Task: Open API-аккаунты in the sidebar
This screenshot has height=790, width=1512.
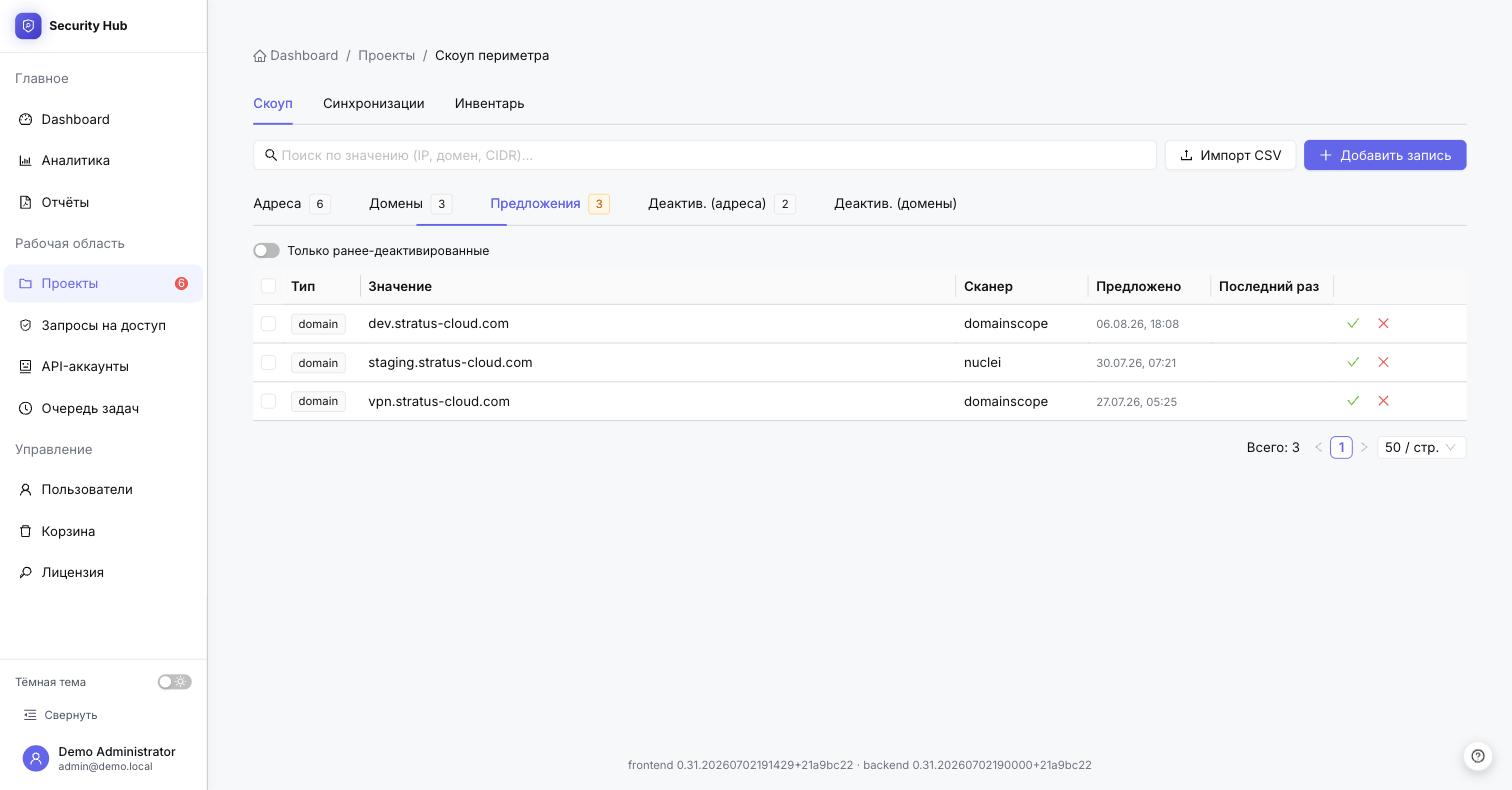Action: [x=104, y=367]
